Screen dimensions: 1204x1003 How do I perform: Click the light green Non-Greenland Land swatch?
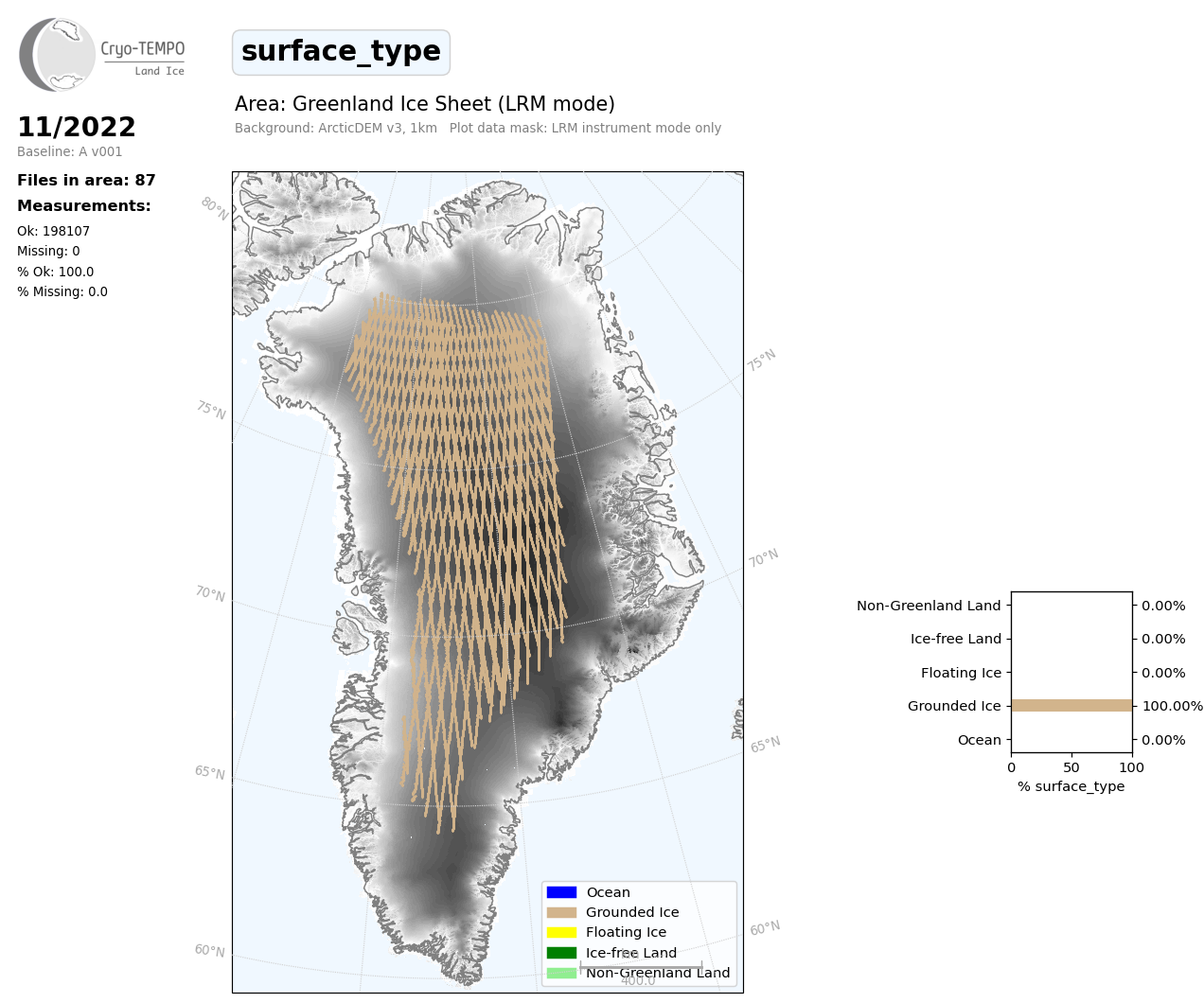tap(561, 973)
